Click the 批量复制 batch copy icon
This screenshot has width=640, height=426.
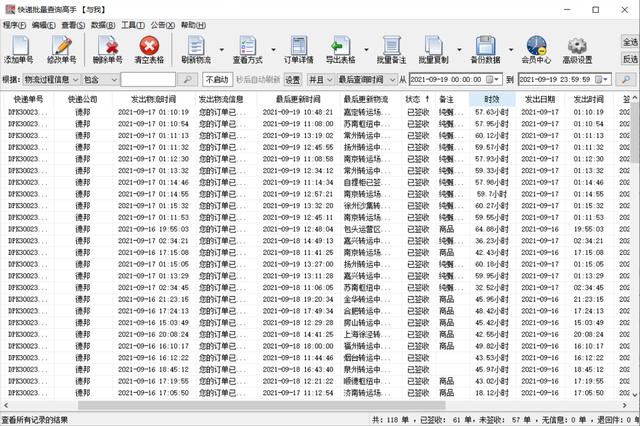point(433,49)
